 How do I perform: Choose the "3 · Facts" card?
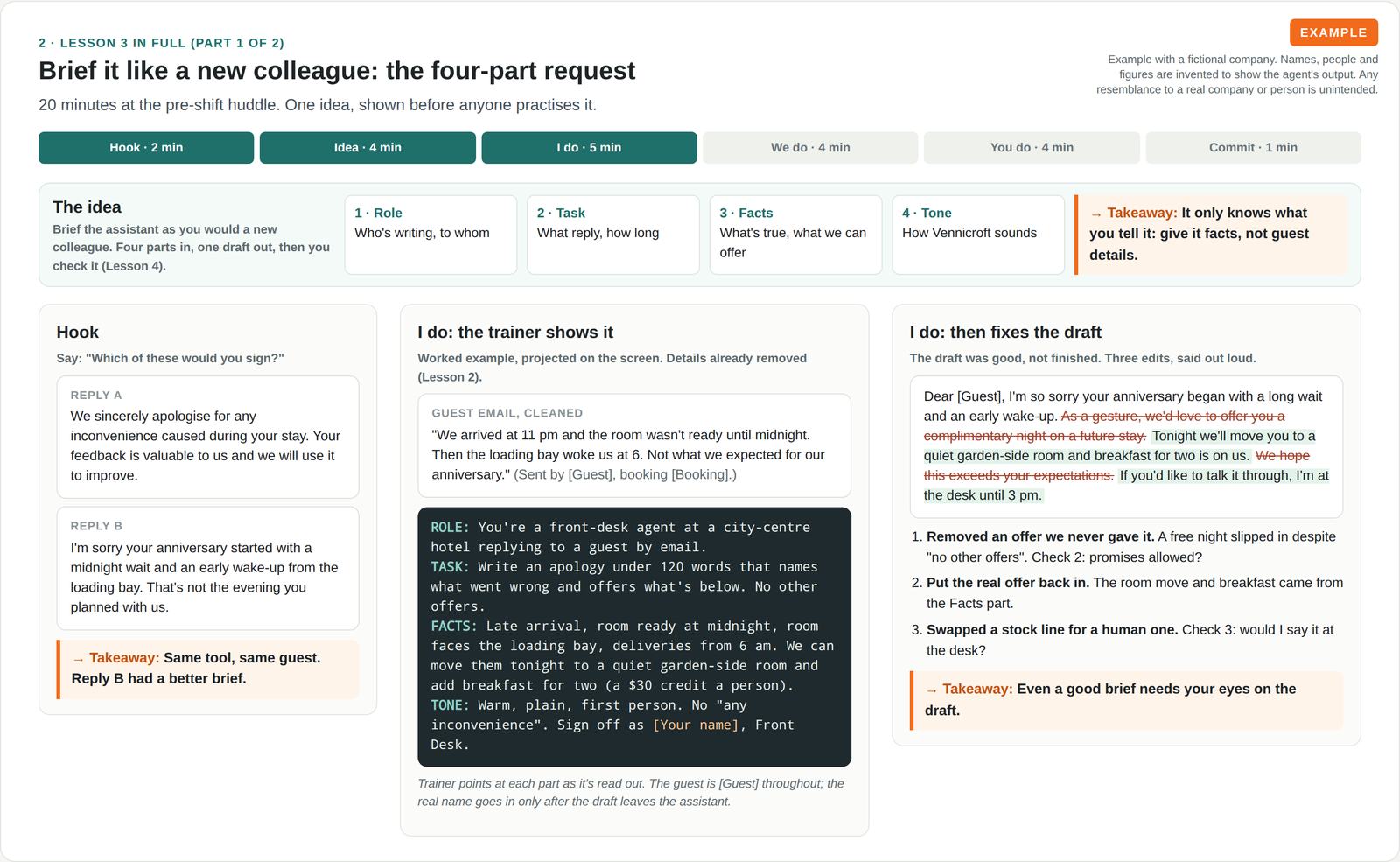pyautogui.click(x=795, y=235)
